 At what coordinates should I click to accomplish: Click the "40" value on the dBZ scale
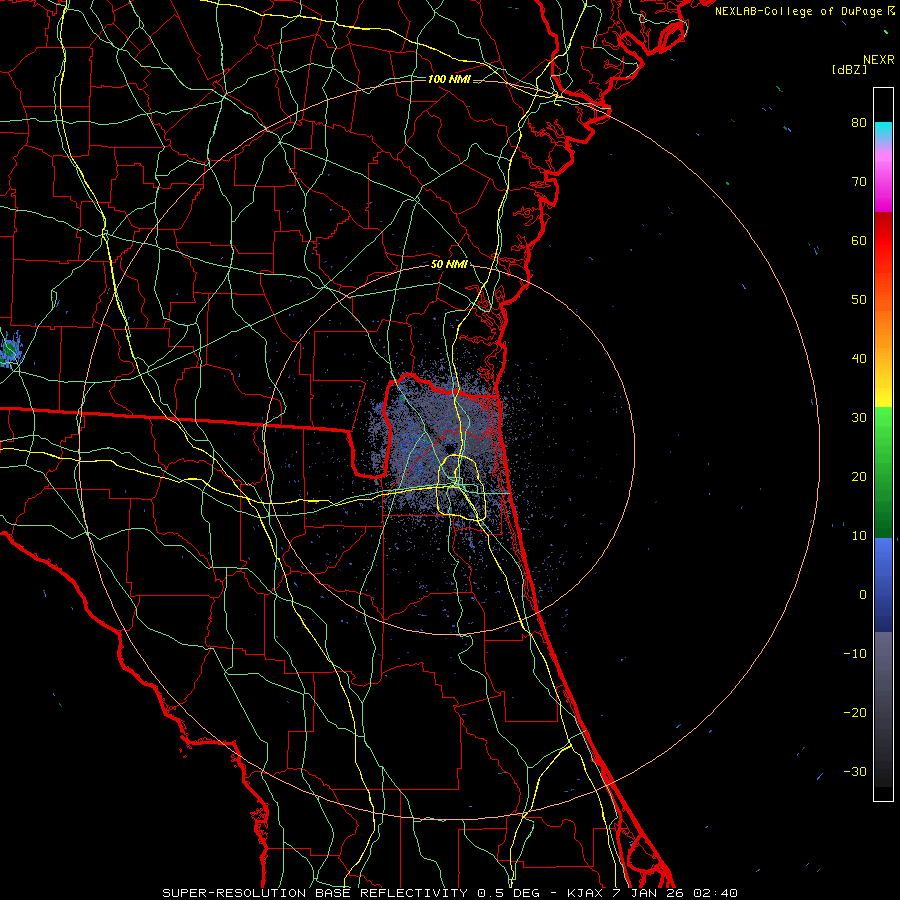tap(859, 359)
